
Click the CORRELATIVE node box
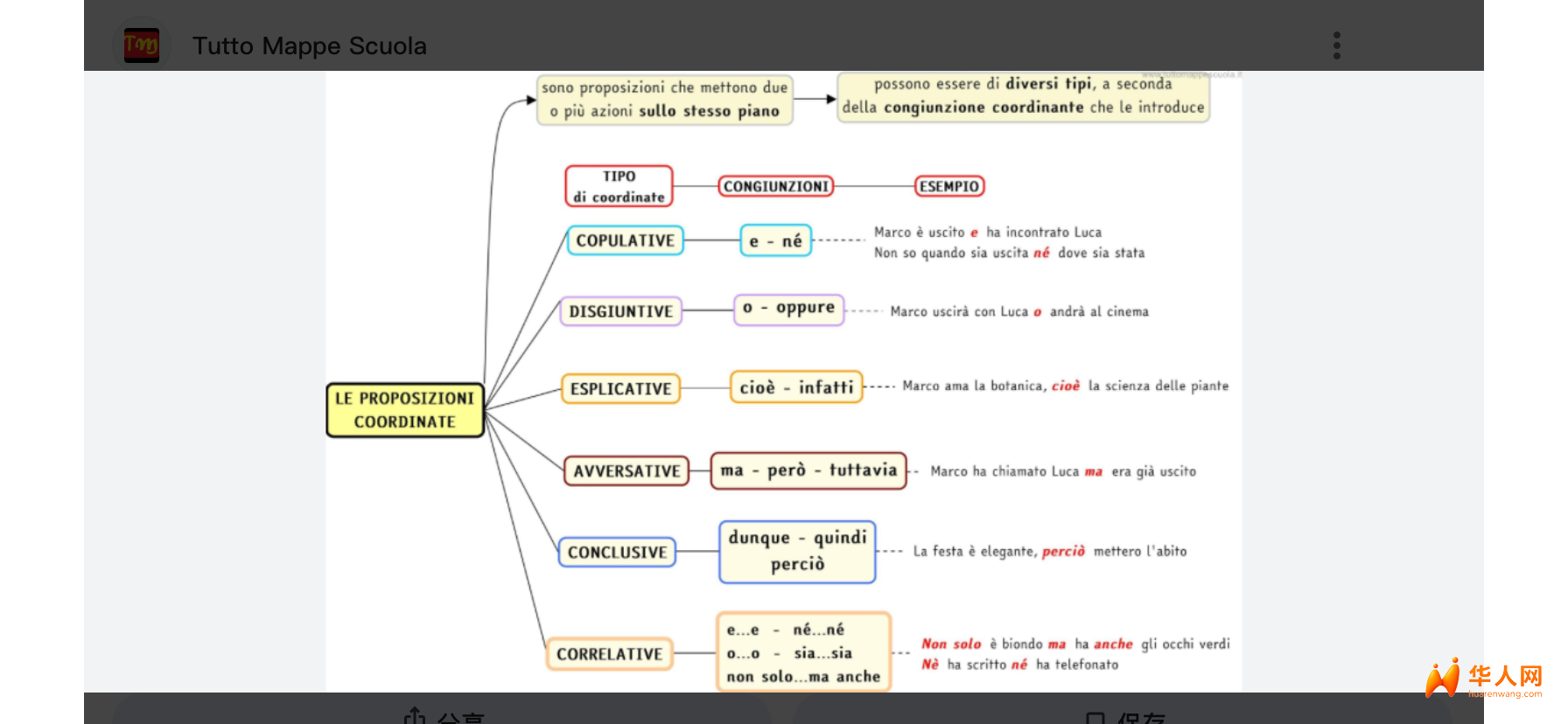(x=609, y=654)
